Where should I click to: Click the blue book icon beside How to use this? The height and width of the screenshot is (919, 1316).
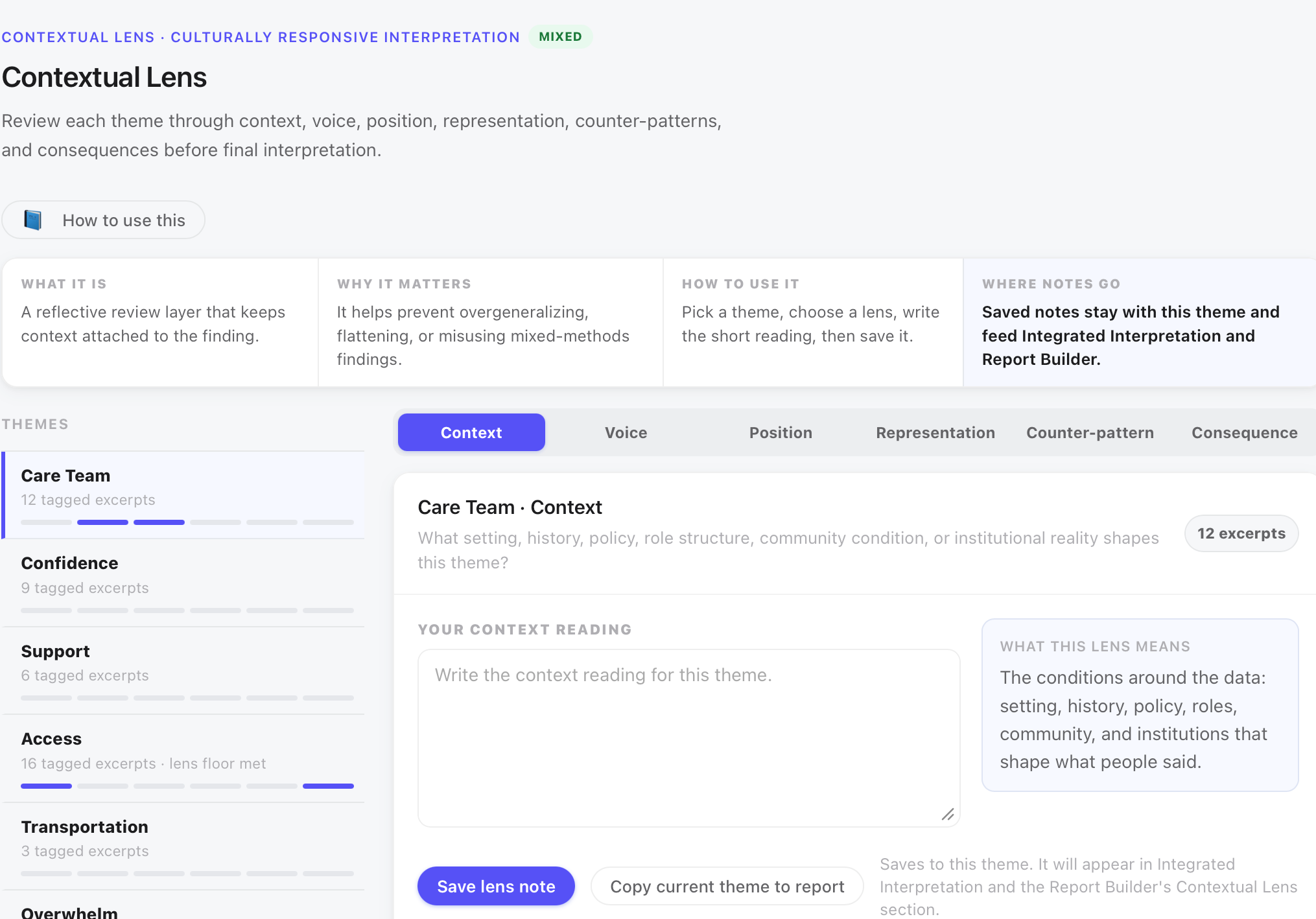coord(32,220)
